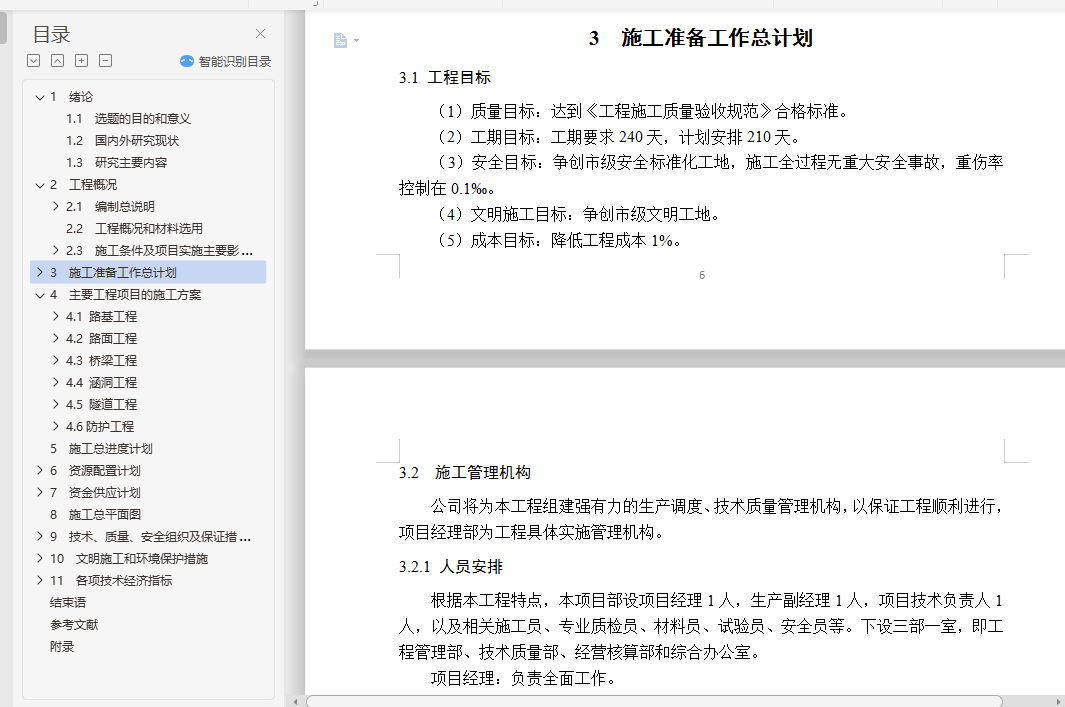Open 5 施工总进度计划 heading
Screen dimensions: 1065x707
tap(101, 448)
